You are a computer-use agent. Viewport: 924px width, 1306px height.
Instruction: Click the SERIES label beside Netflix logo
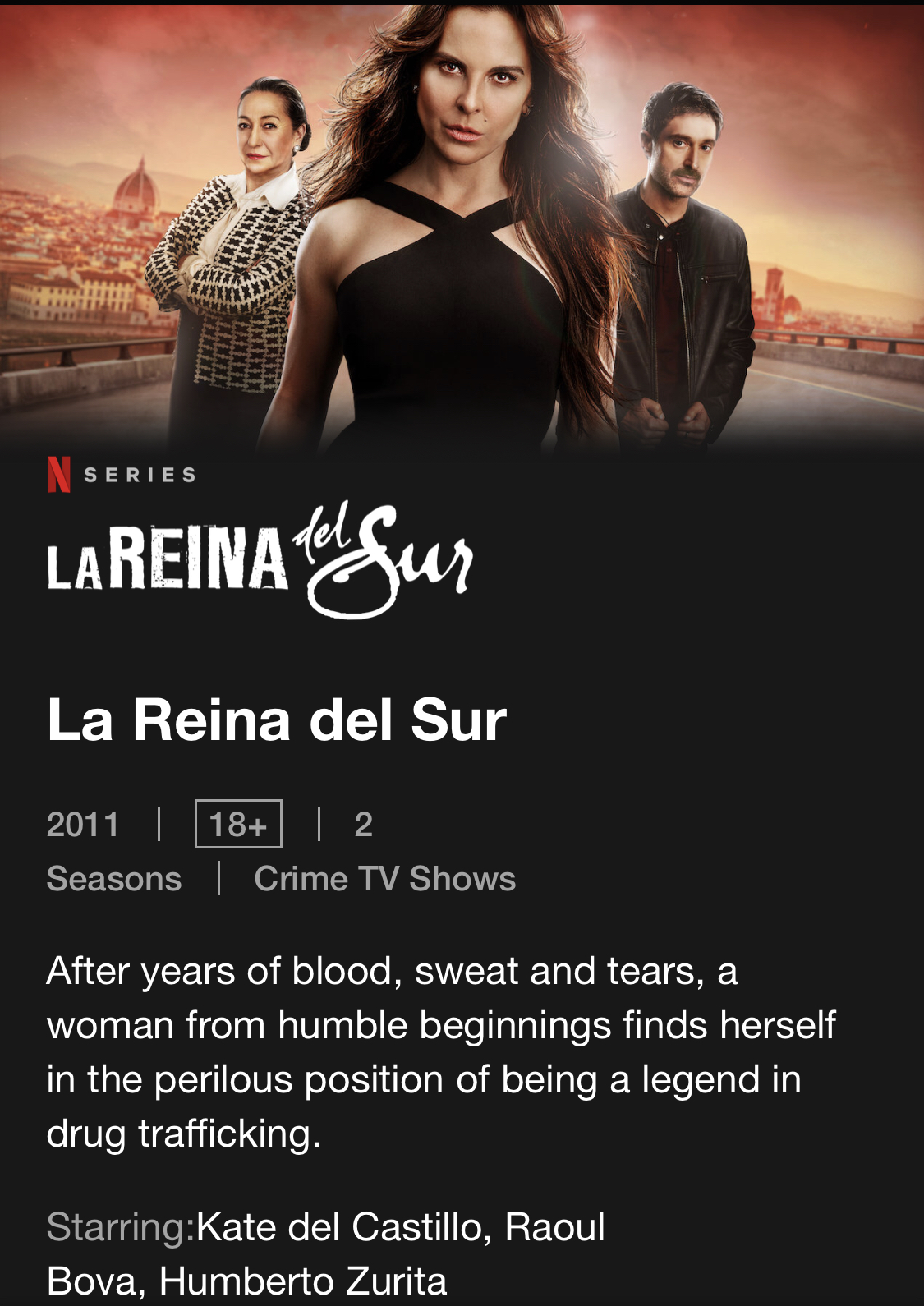[x=140, y=475]
